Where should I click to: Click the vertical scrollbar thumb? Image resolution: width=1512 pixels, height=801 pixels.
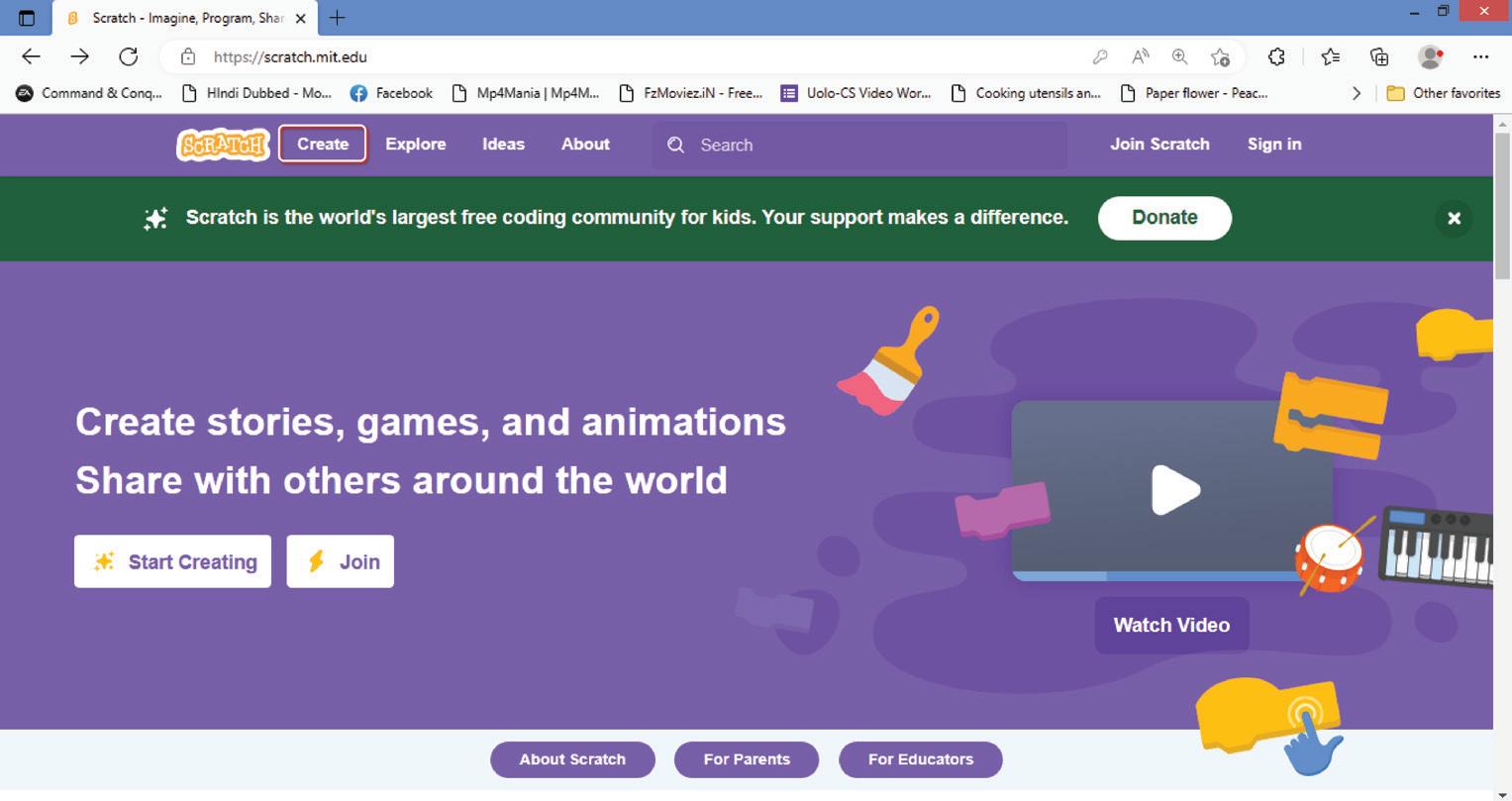point(1502,205)
